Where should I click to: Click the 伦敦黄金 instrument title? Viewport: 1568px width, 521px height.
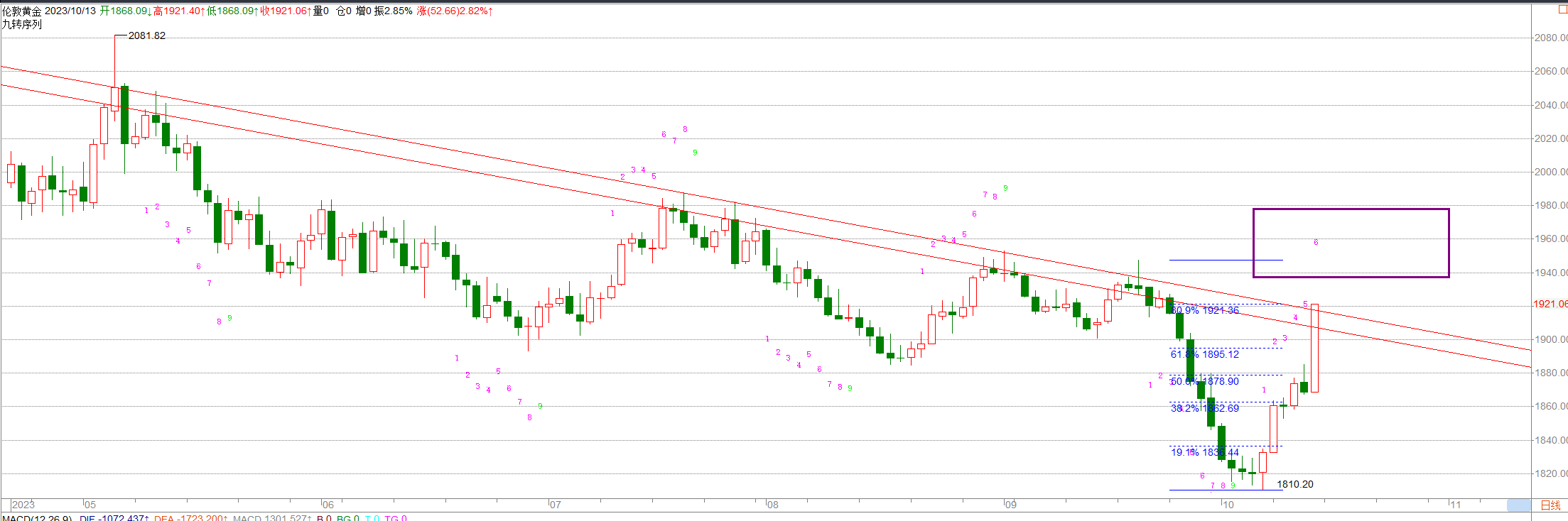click(x=22, y=11)
